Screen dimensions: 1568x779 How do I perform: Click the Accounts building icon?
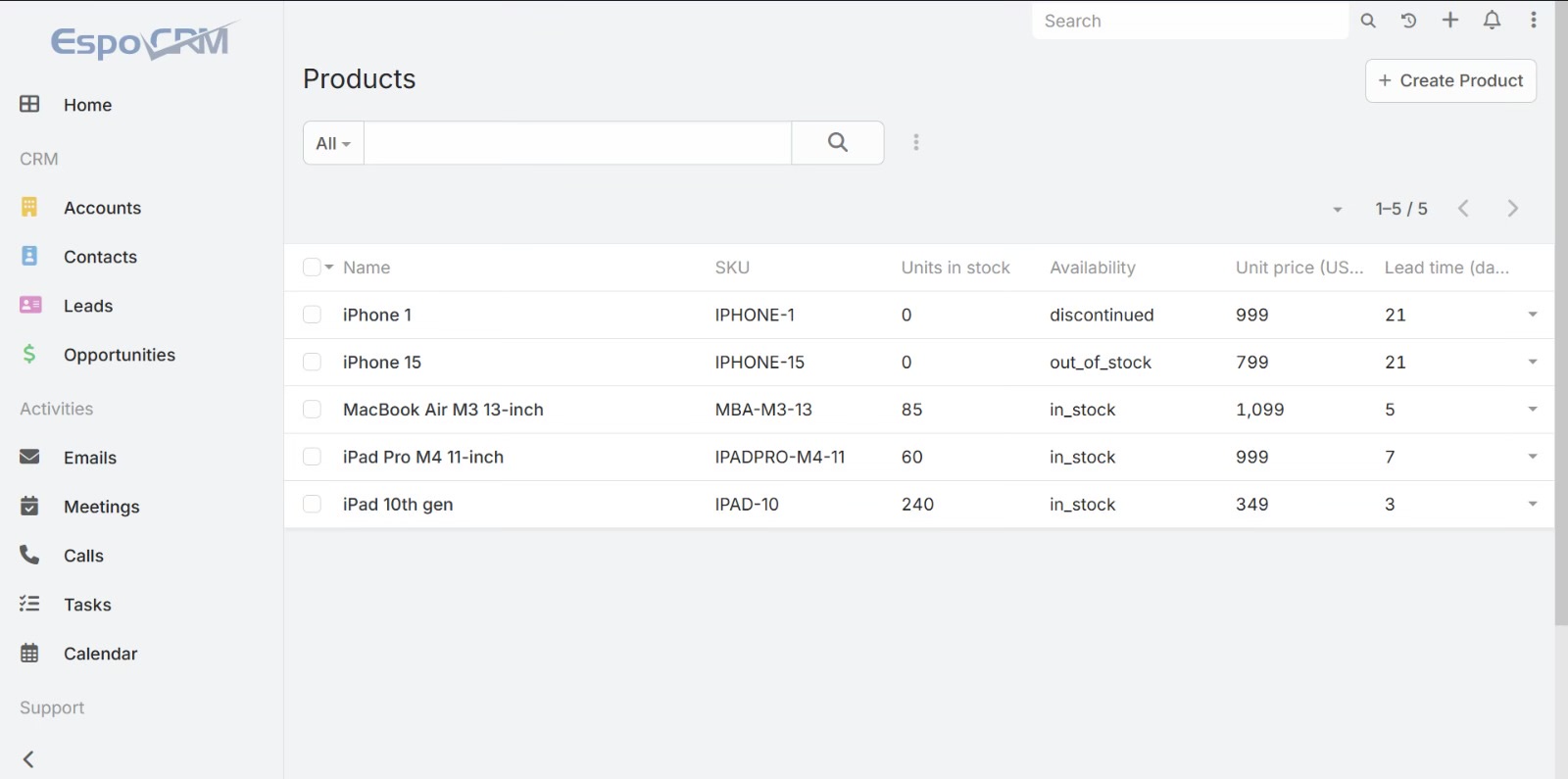point(29,207)
